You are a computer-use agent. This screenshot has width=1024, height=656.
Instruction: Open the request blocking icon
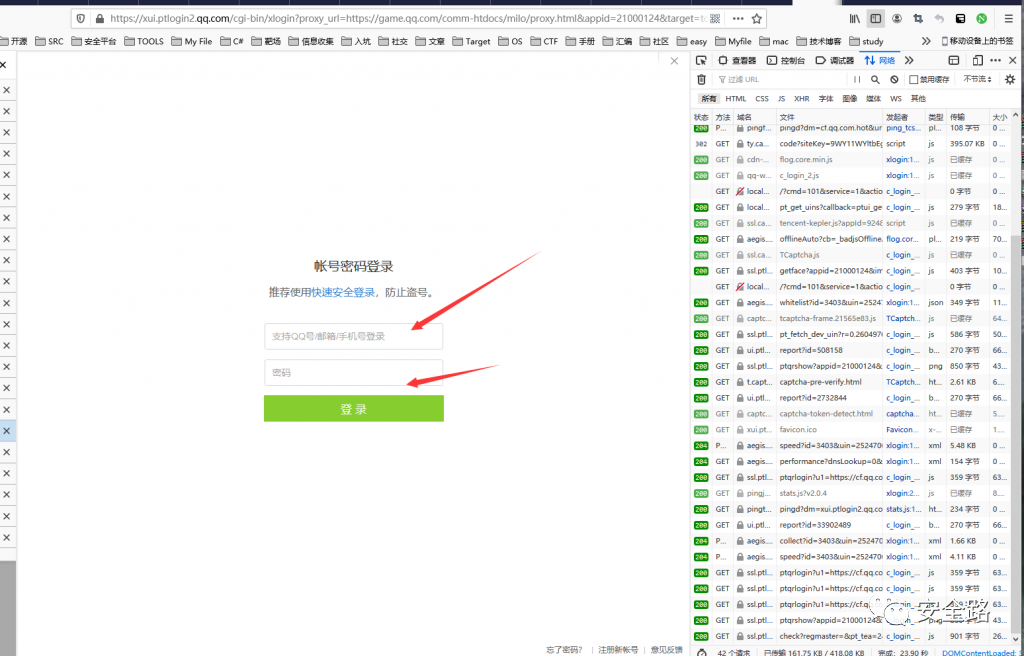click(894, 79)
